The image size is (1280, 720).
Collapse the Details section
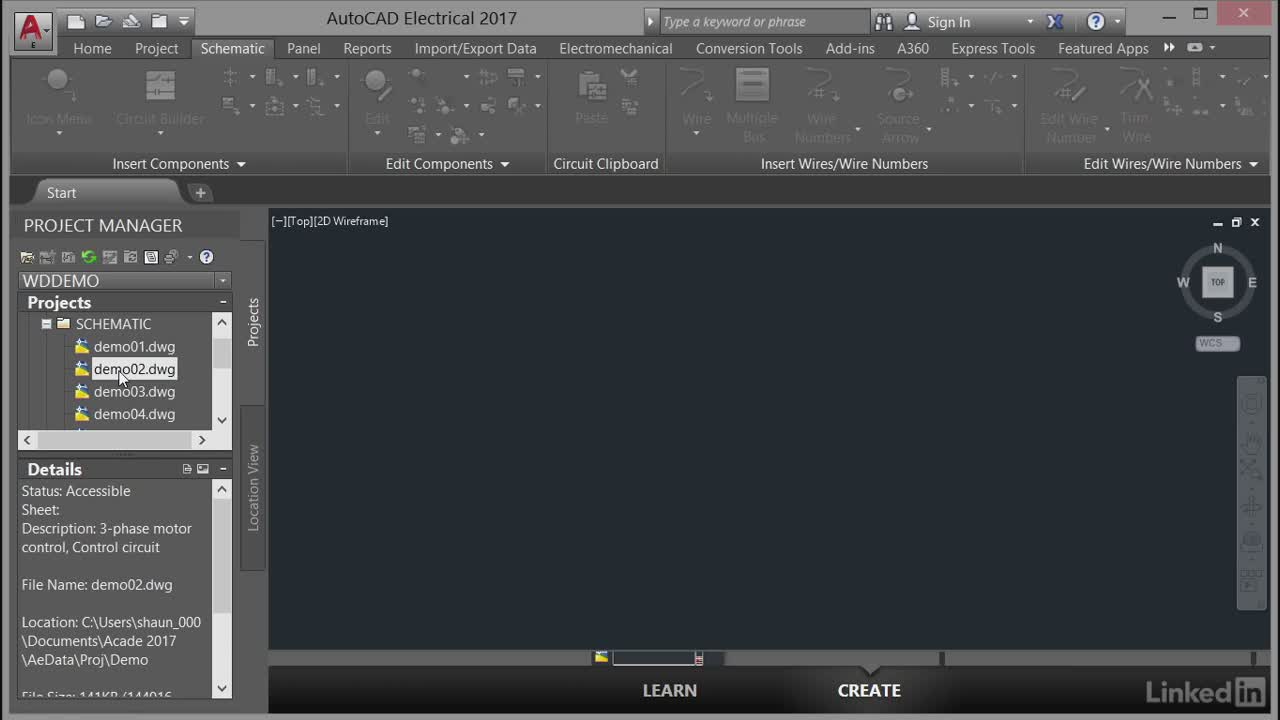tap(223, 469)
